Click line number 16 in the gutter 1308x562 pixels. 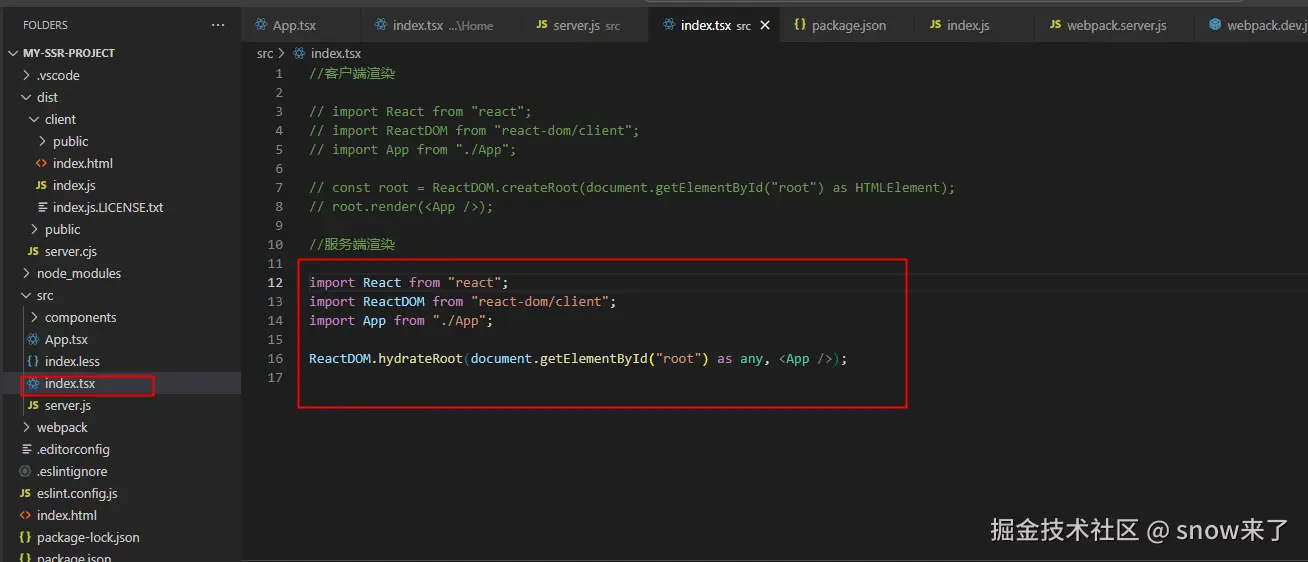pos(276,358)
